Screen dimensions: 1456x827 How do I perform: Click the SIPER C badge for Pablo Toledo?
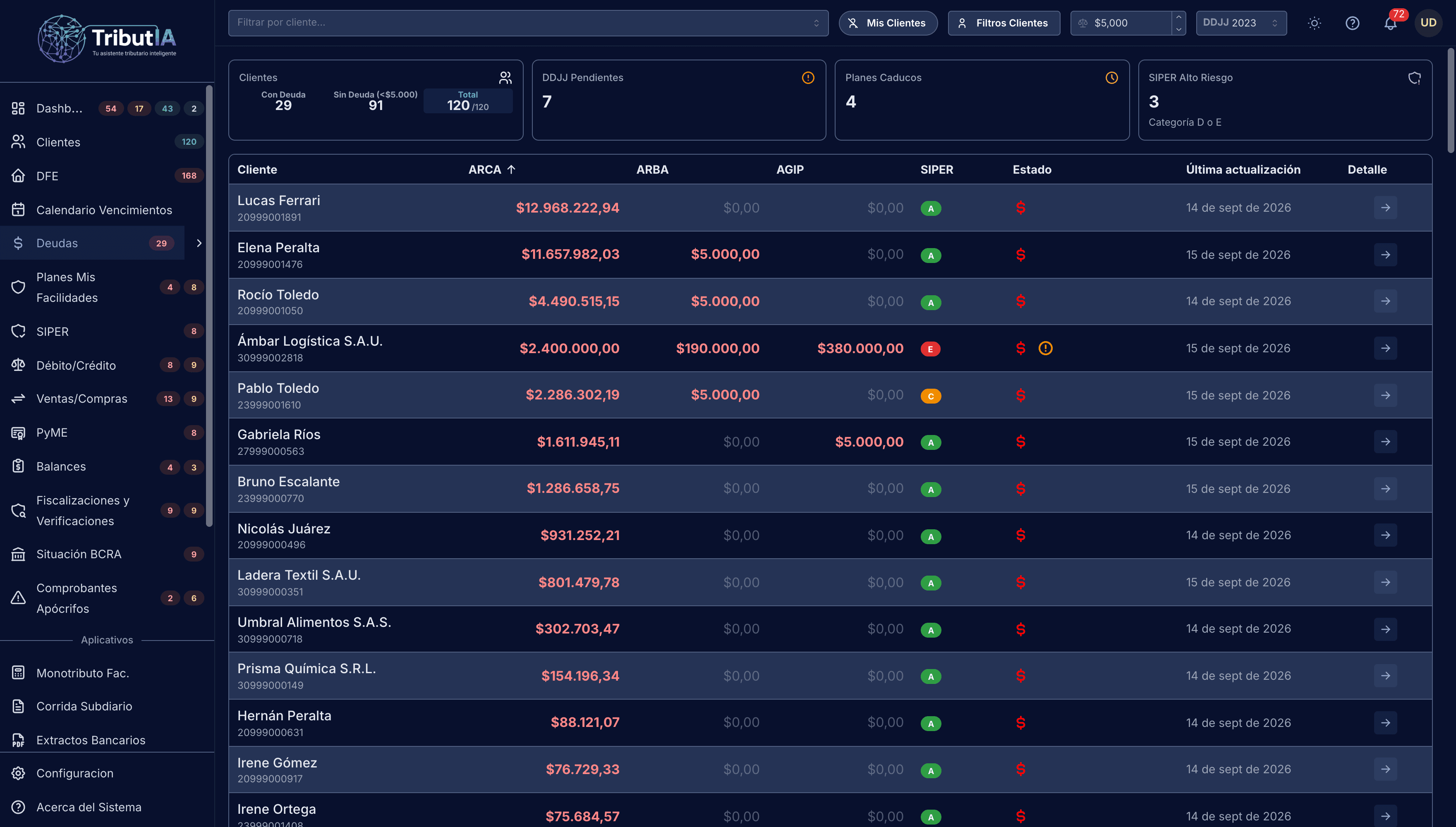coord(931,397)
